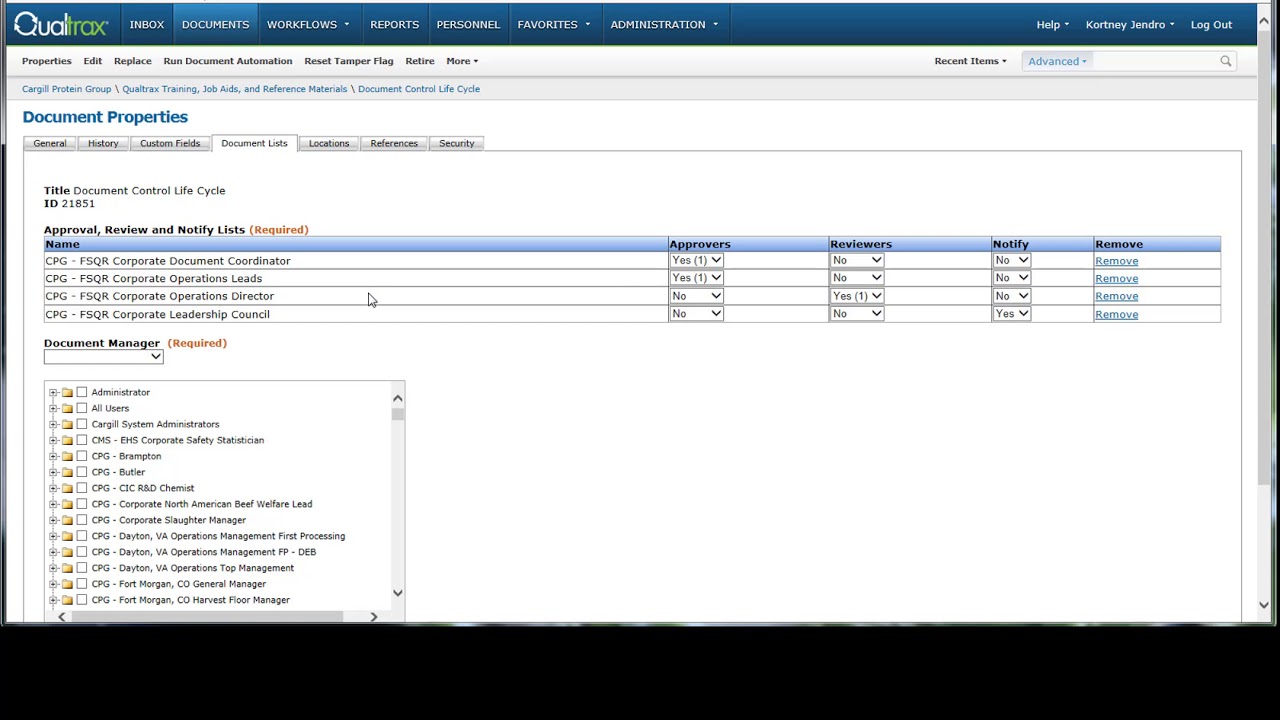Image resolution: width=1280 pixels, height=720 pixels.
Task: Click the tree list vertical scrollbar thumb
Action: click(x=398, y=414)
